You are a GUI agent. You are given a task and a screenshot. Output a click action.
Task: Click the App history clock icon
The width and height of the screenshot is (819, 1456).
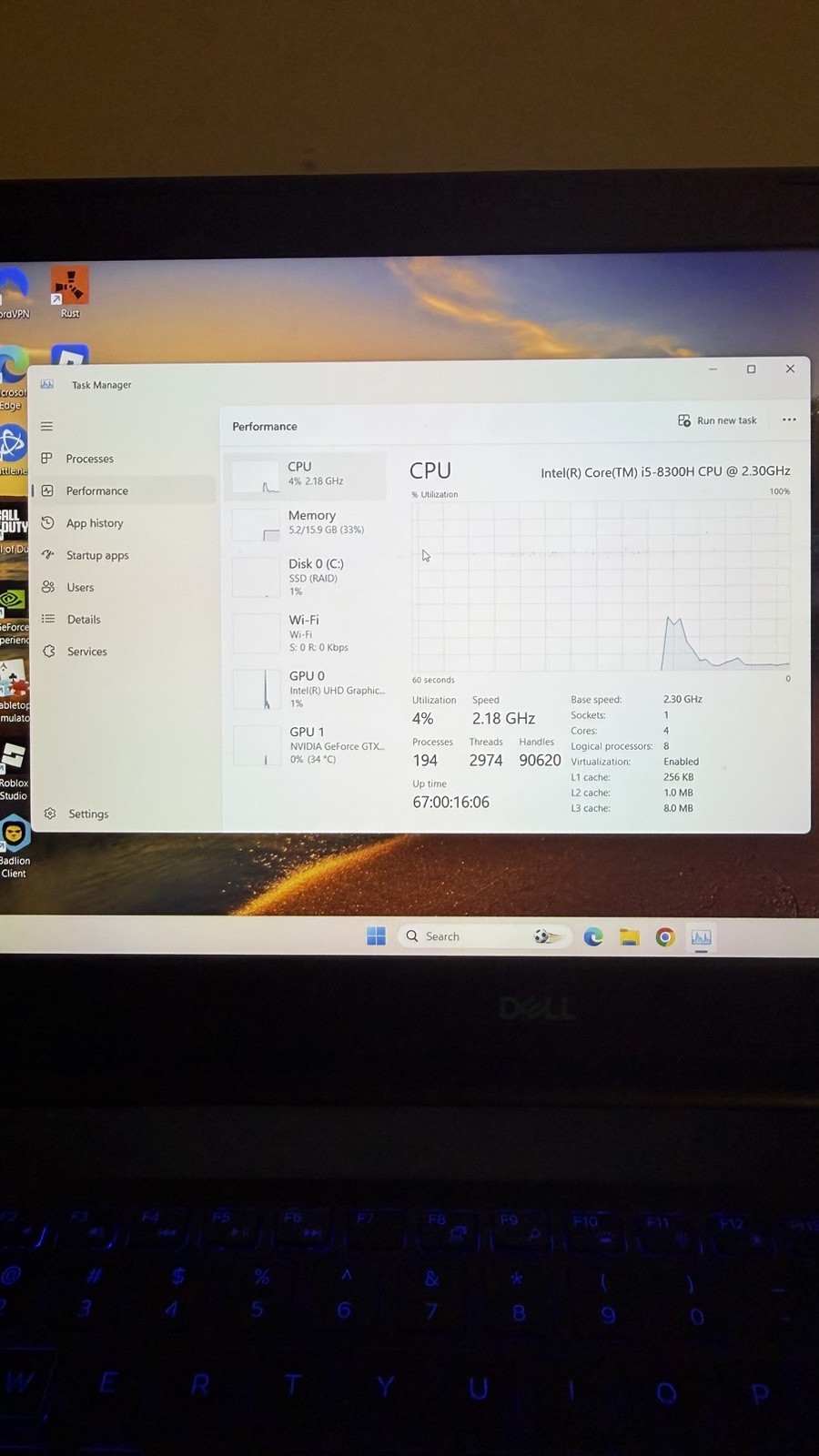tap(47, 522)
